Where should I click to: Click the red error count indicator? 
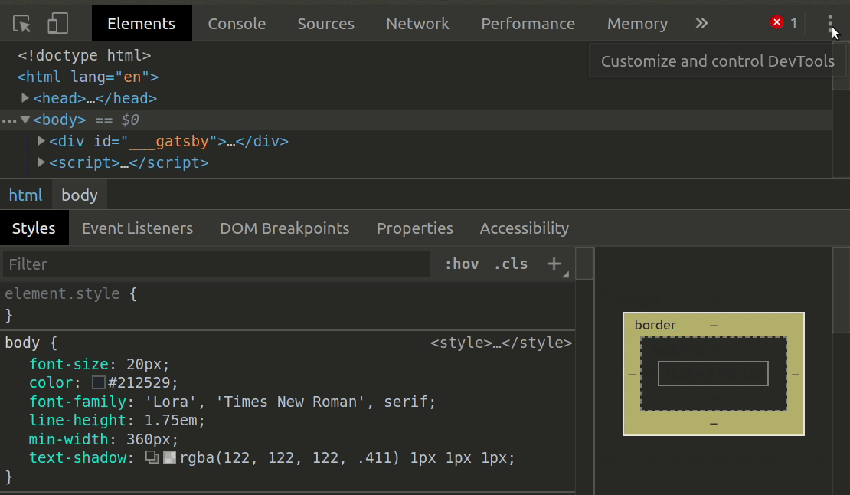pos(783,23)
